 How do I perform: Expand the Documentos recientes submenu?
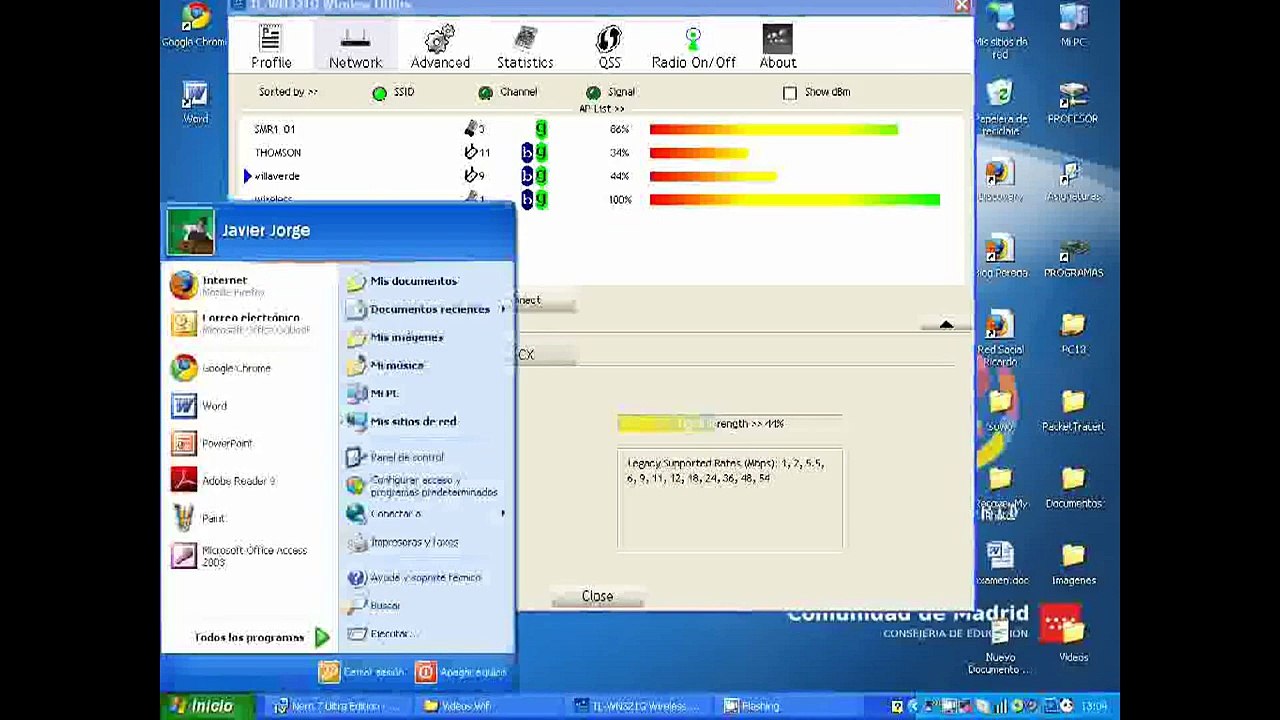(426, 309)
